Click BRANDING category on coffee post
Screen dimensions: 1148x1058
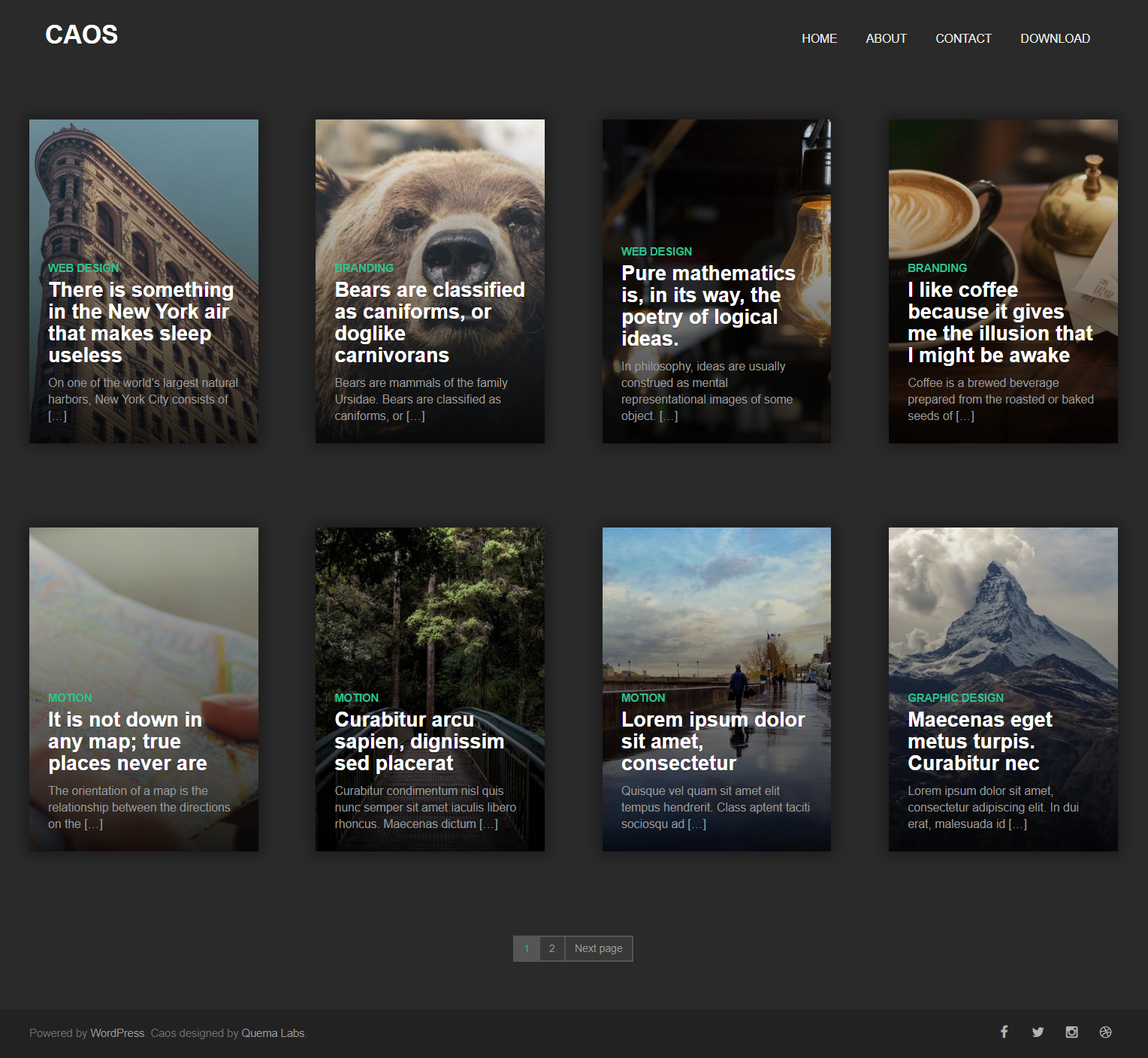click(937, 268)
